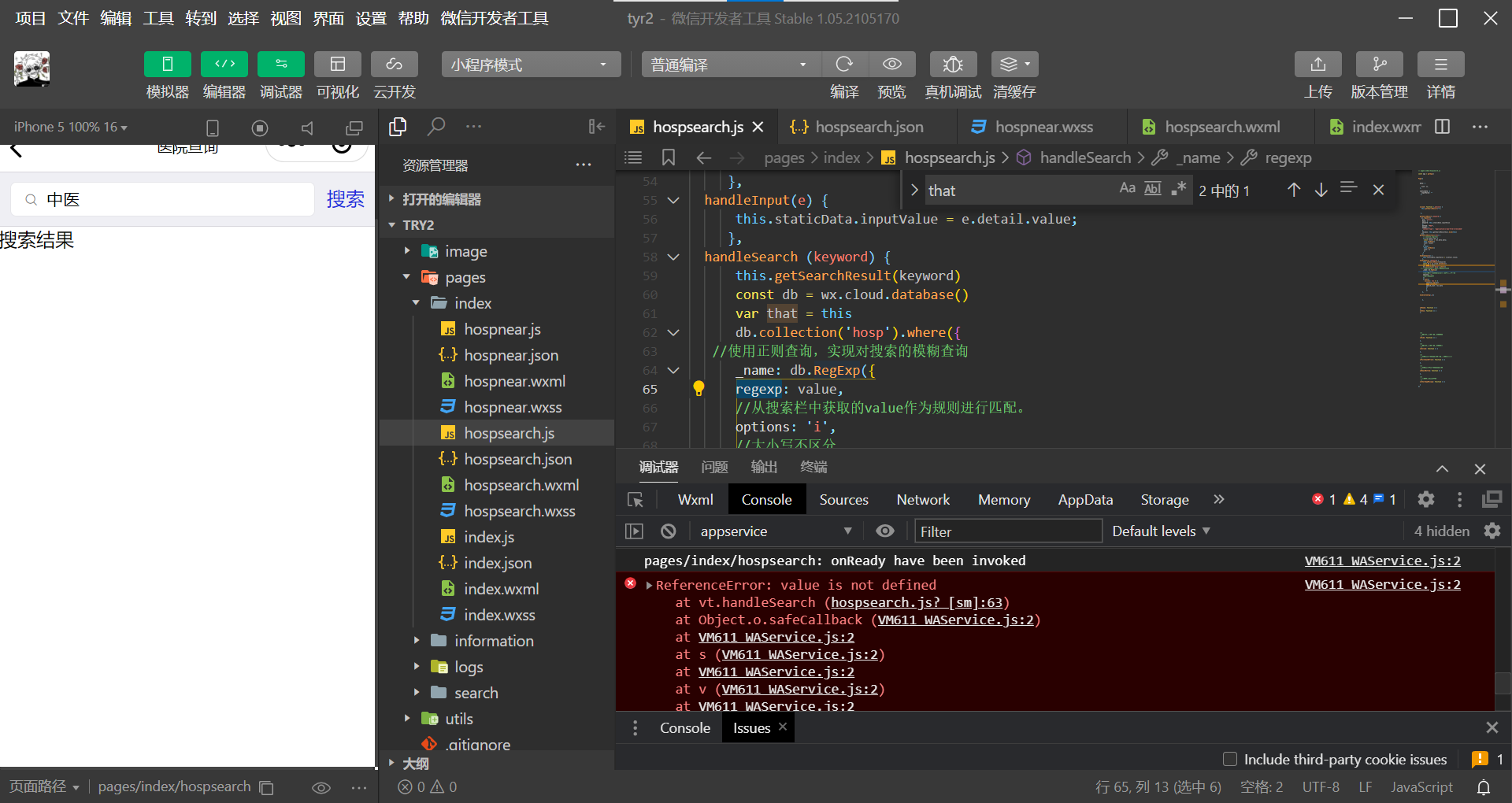
Task: Click the preview (预览) eye icon
Action: click(892, 65)
